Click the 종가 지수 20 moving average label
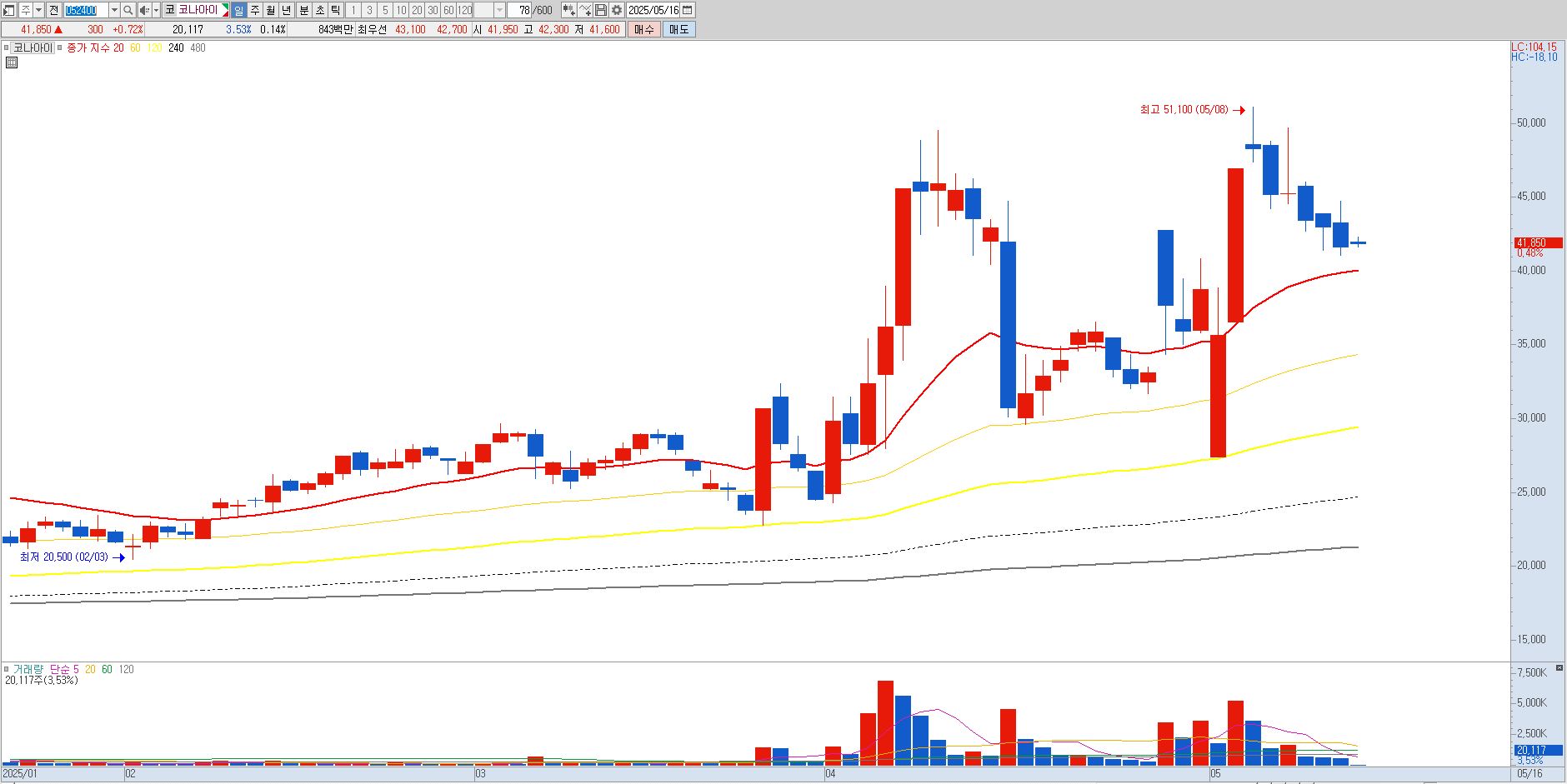 pos(95,47)
